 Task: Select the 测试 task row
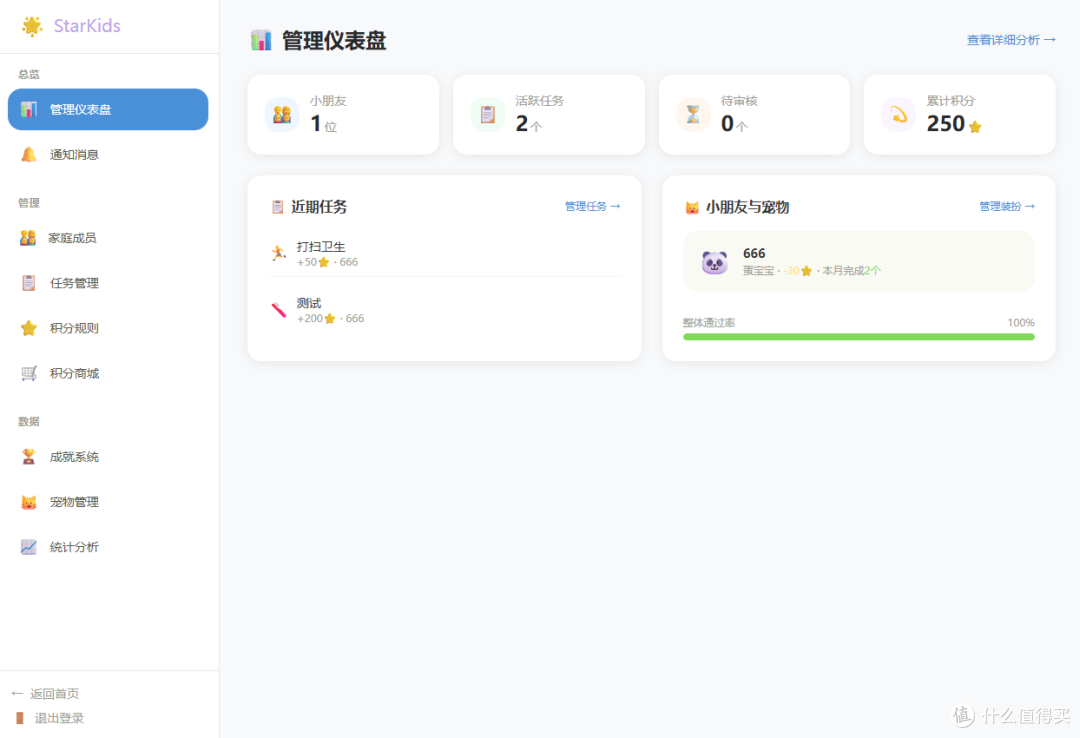pyautogui.click(x=444, y=310)
